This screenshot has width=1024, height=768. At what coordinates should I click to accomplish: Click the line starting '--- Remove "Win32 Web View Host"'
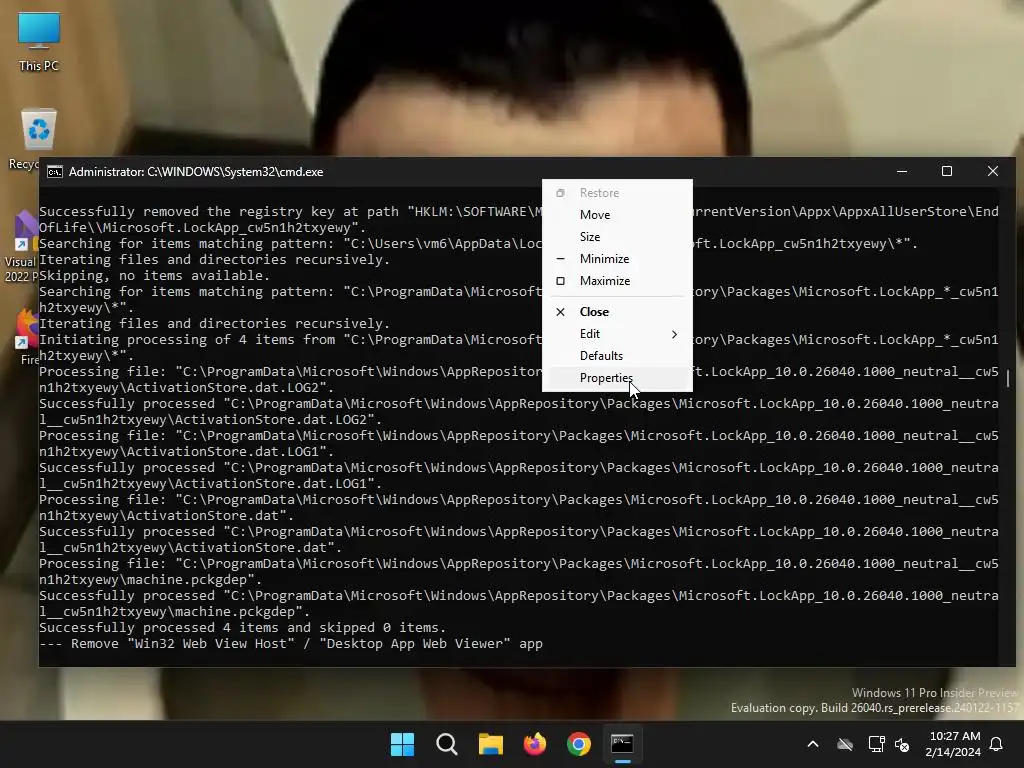click(x=291, y=644)
